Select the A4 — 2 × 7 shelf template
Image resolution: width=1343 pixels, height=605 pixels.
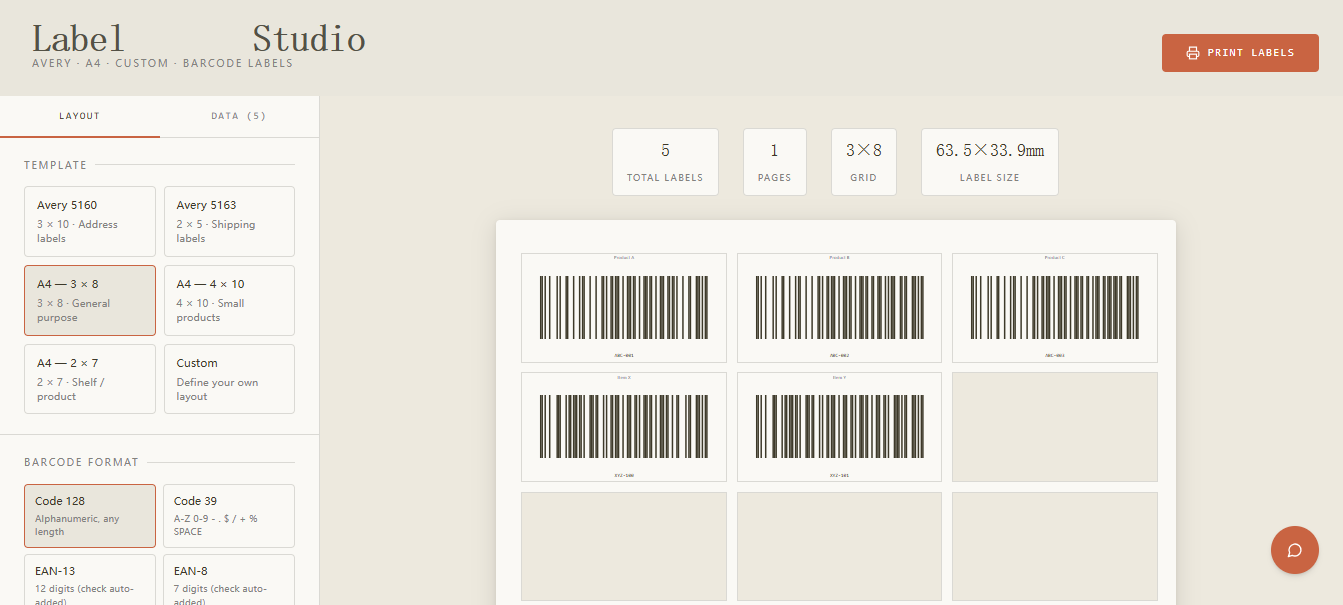[90, 379]
